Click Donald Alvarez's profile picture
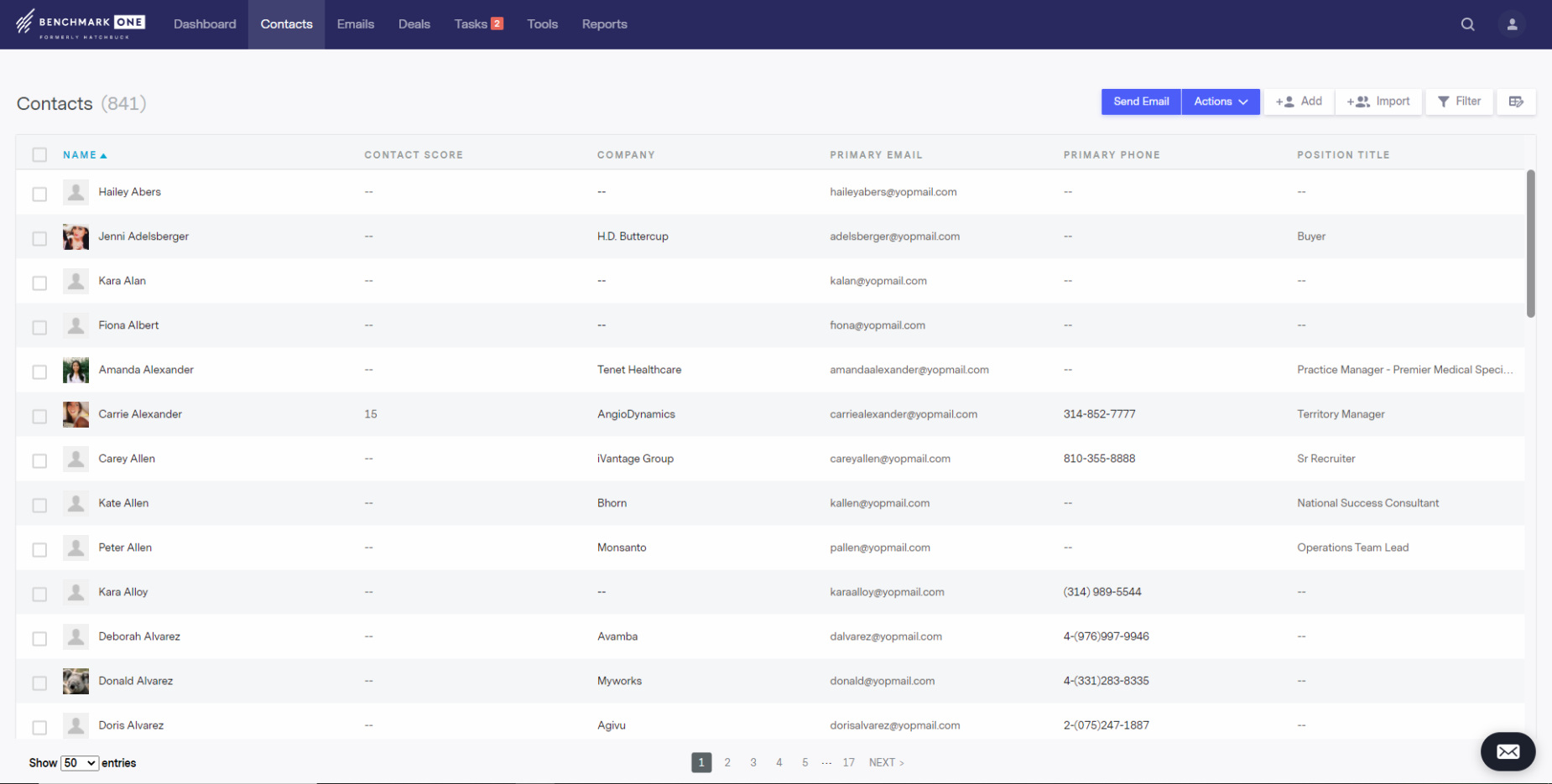The image size is (1552, 784). pos(76,681)
